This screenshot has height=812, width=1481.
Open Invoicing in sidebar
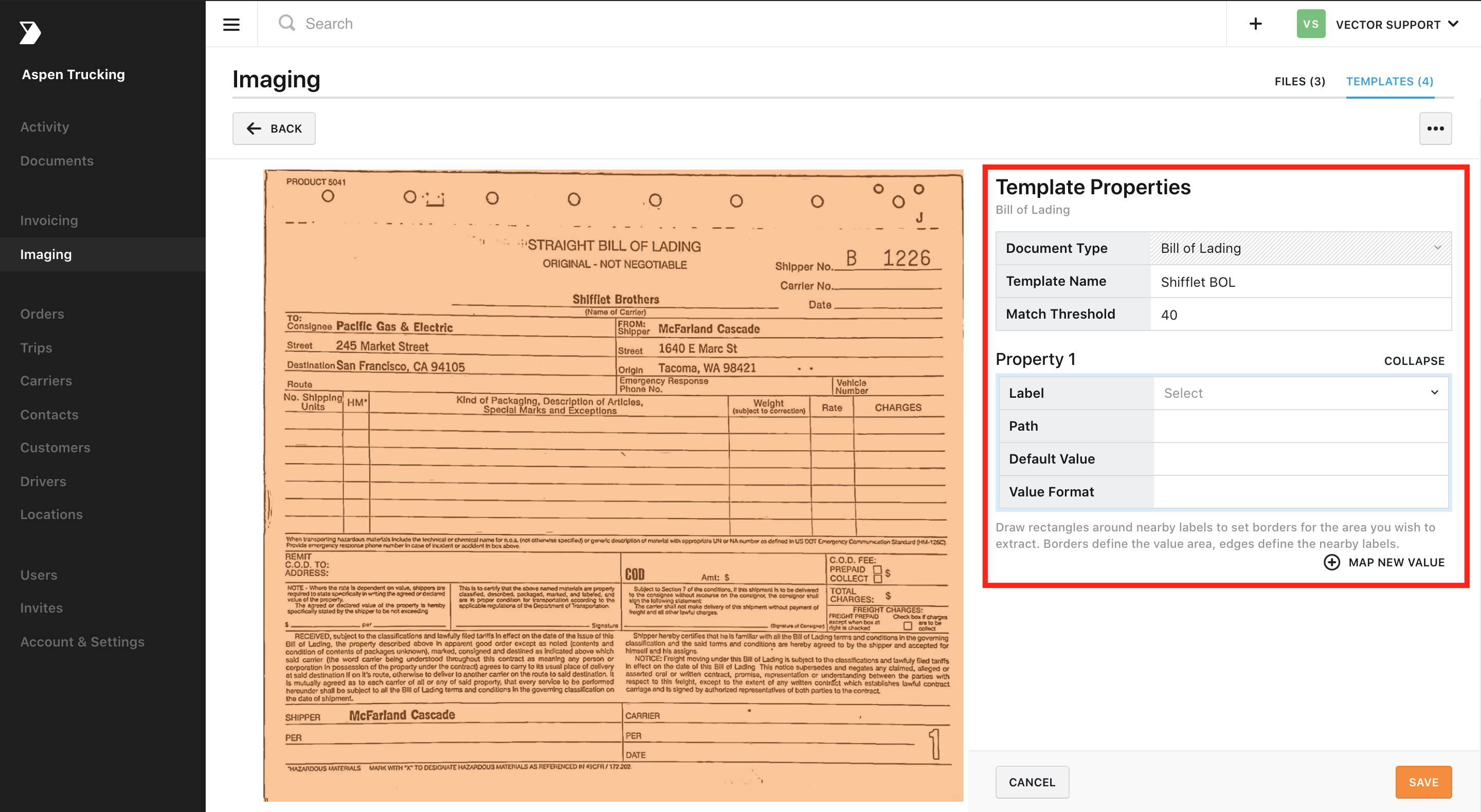click(49, 220)
